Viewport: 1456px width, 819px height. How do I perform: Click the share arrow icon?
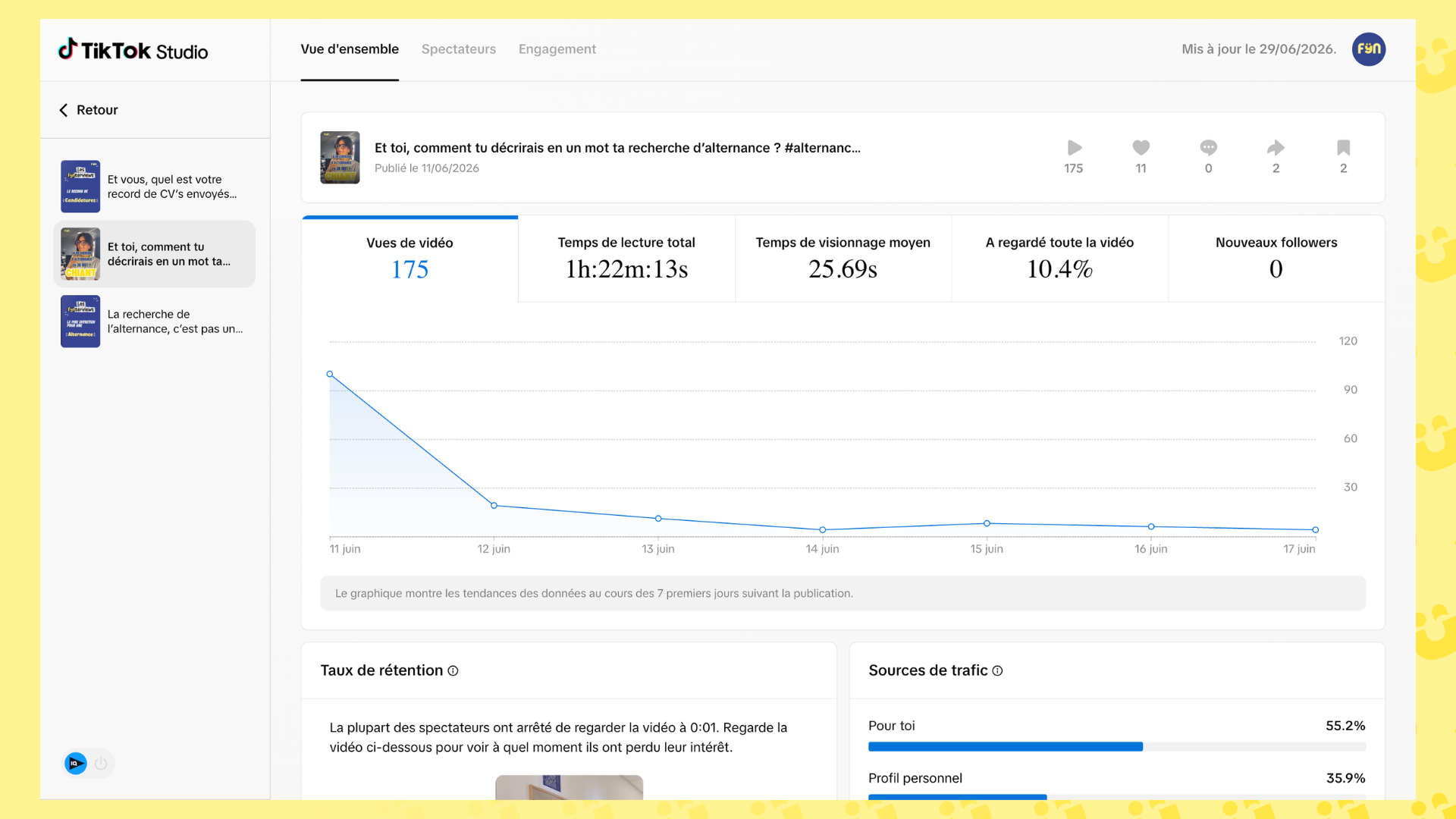point(1276,147)
